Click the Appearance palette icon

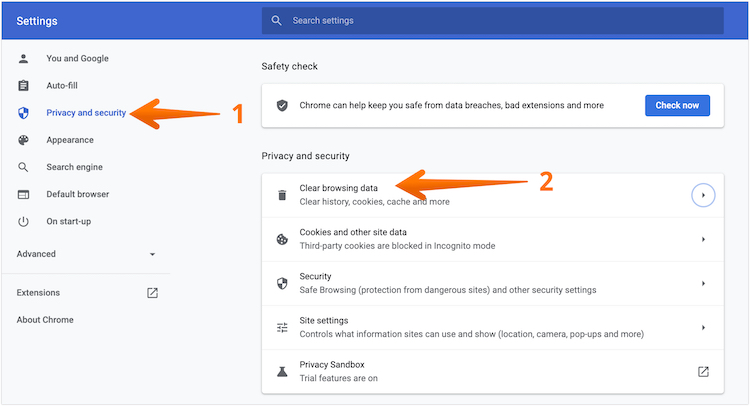click(x=24, y=140)
